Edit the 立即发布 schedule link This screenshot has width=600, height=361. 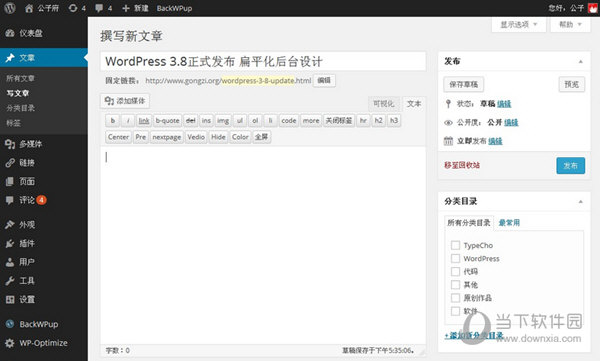coord(495,141)
